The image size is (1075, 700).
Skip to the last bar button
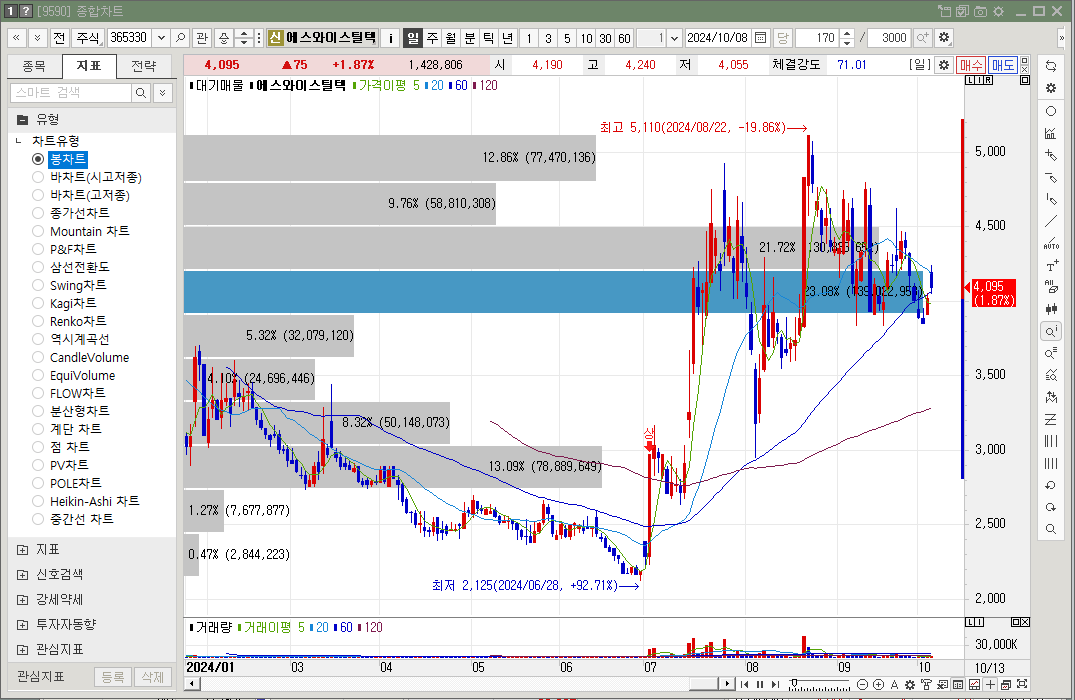pos(775,684)
